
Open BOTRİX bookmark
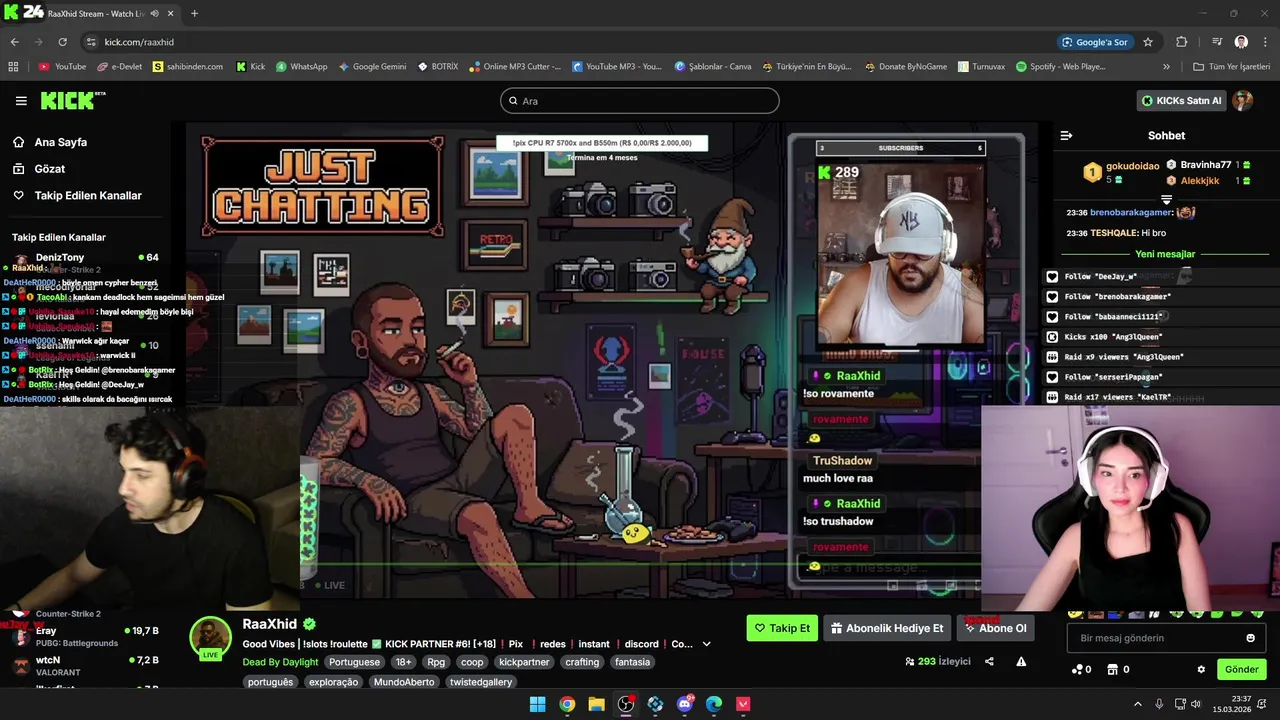438,67
